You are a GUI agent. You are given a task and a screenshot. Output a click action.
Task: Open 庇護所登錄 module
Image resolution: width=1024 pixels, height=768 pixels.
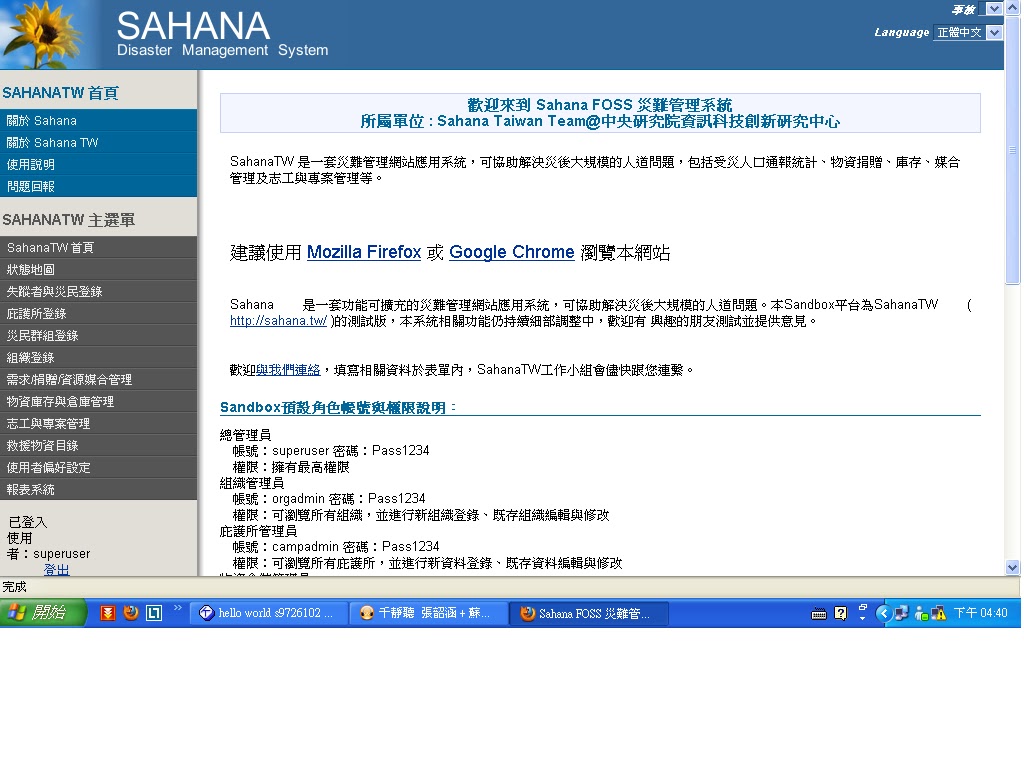[98, 313]
